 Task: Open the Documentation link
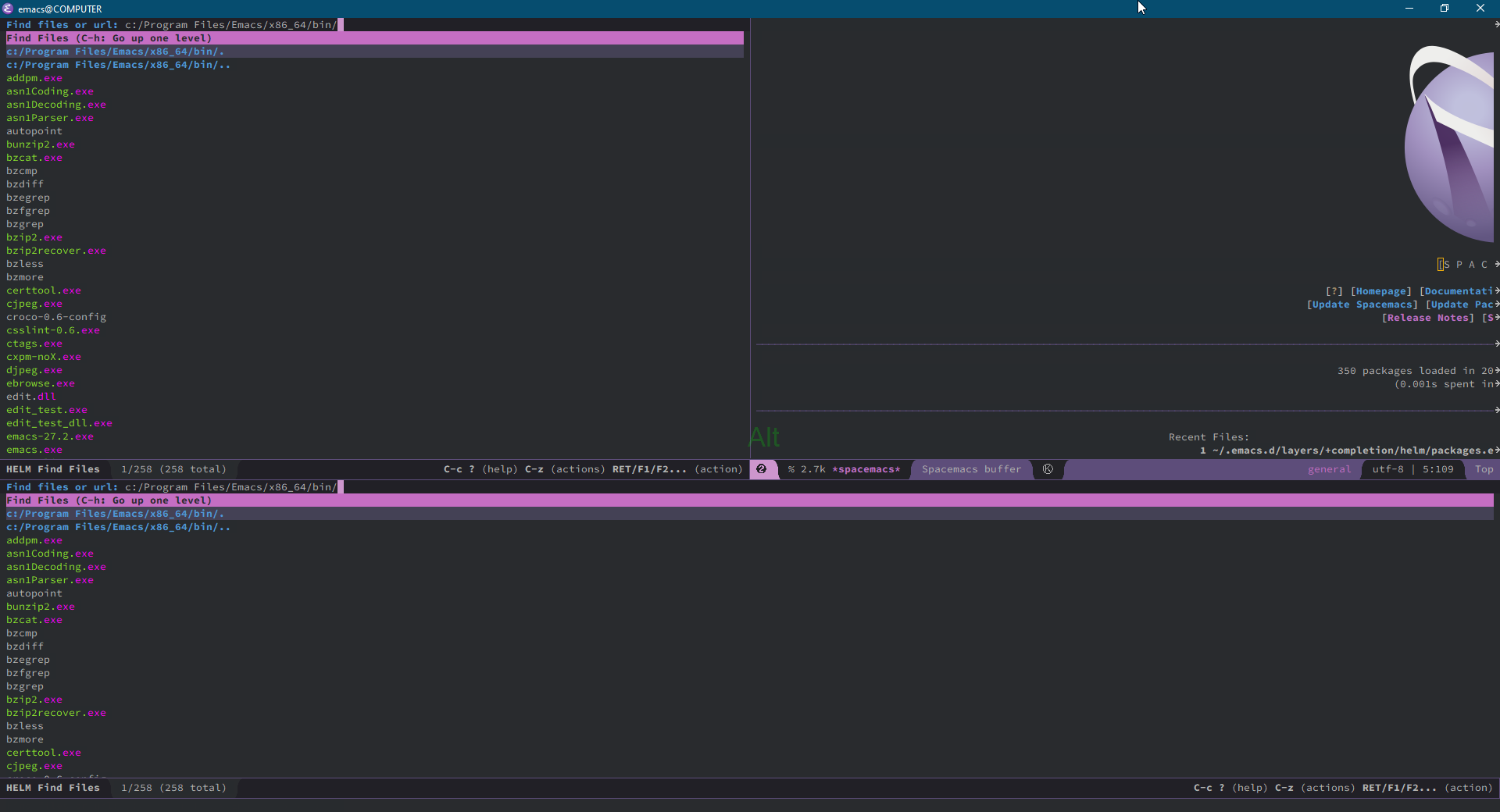[x=1459, y=291]
